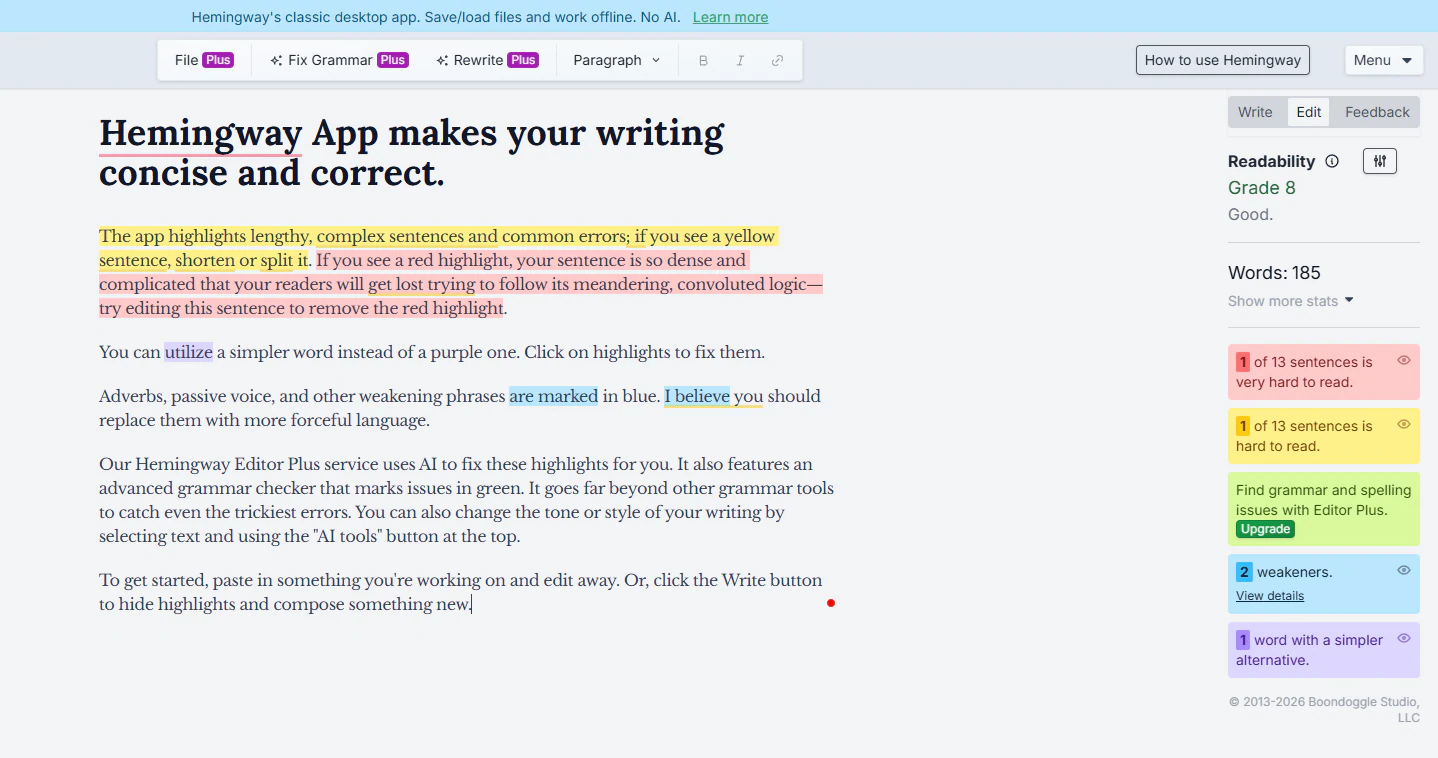
Task: Hide the weakeners highlights with eye icon
Action: (1404, 570)
